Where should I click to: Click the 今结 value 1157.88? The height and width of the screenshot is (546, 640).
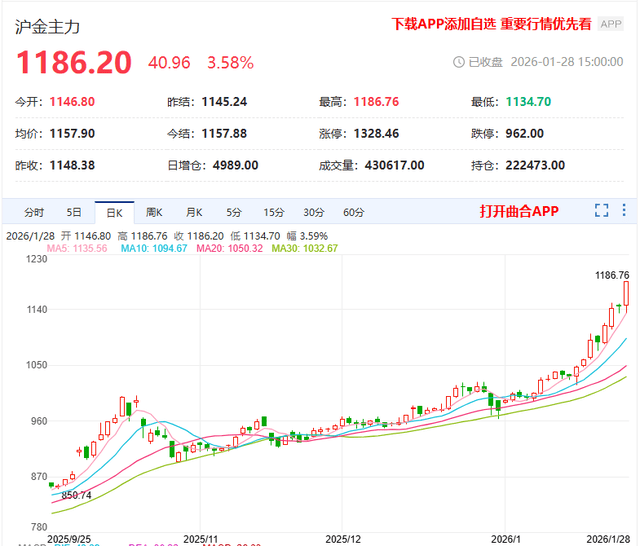click(224, 133)
